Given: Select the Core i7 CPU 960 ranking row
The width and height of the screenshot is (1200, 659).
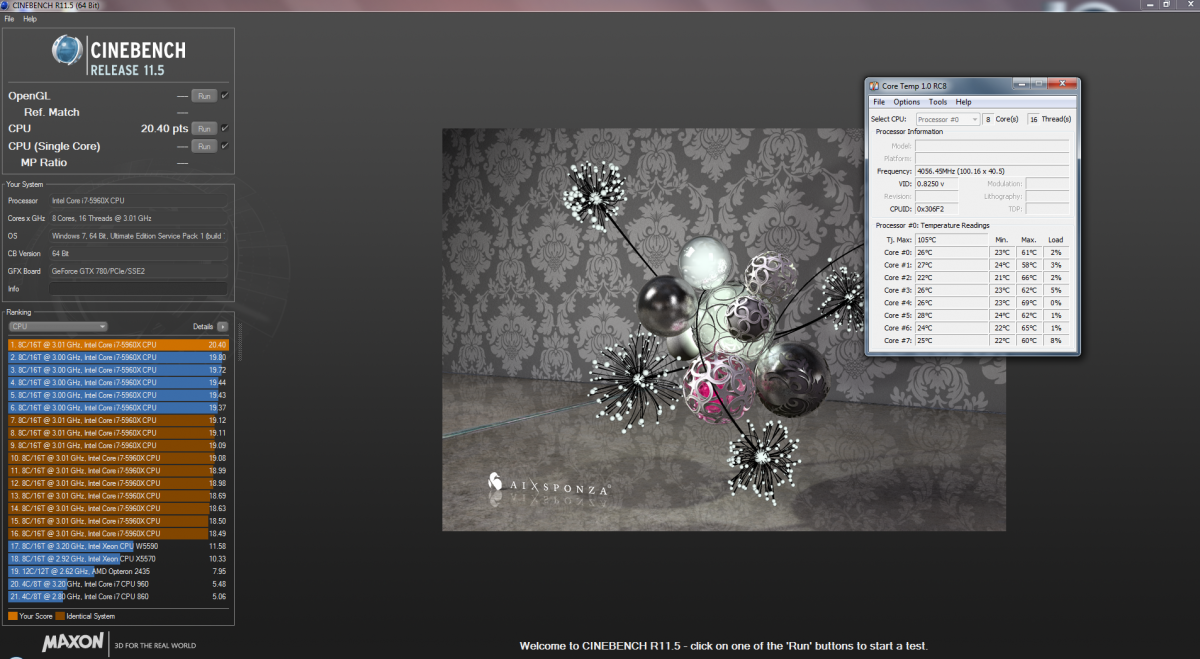Looking at the screenshot, I should click(118, 584).
